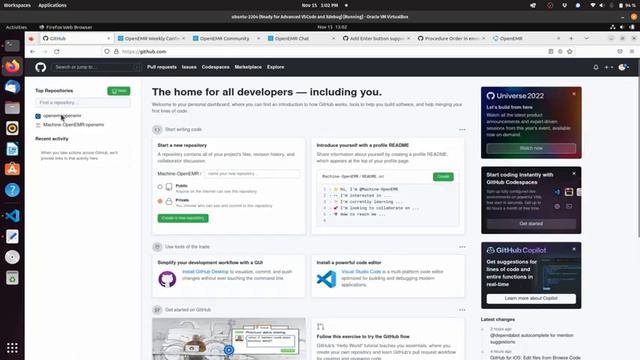The width and height of the screenshot is (640, 360).
Task: Open Rhythmbox from the dock
Action: point(12,128)
